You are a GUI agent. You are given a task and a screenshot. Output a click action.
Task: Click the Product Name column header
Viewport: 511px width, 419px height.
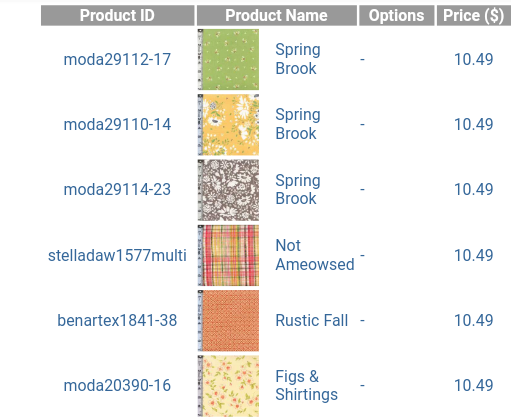[277, 15]
